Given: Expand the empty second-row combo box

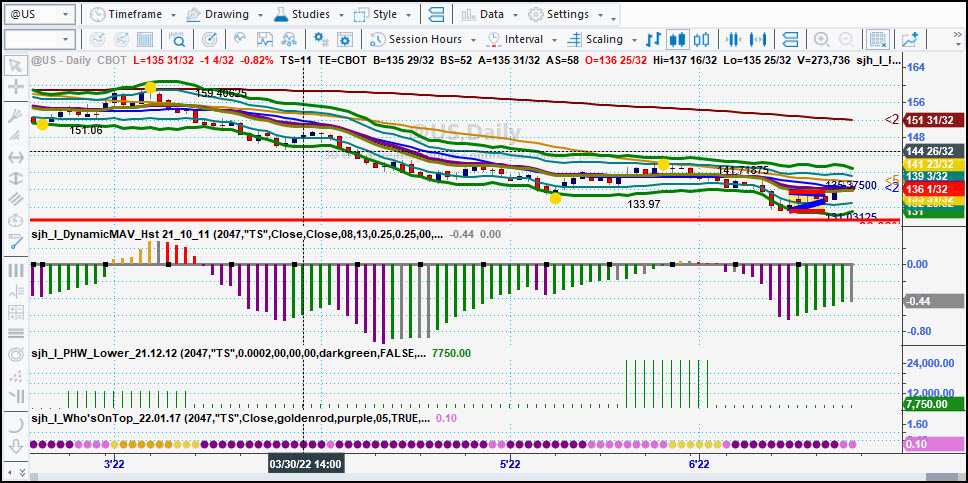Looking at the screenshot, I should coord(66,40).
